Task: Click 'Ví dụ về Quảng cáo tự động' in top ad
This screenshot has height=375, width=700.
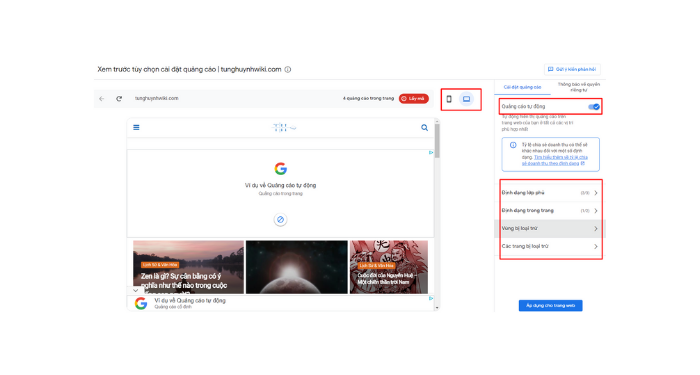Action: point(280,185)
